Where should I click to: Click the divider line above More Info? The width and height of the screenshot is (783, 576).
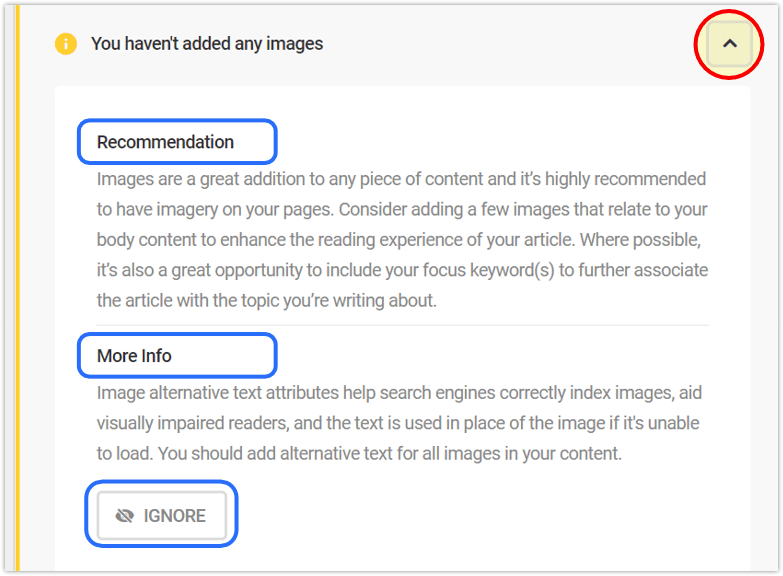point(402,325)
